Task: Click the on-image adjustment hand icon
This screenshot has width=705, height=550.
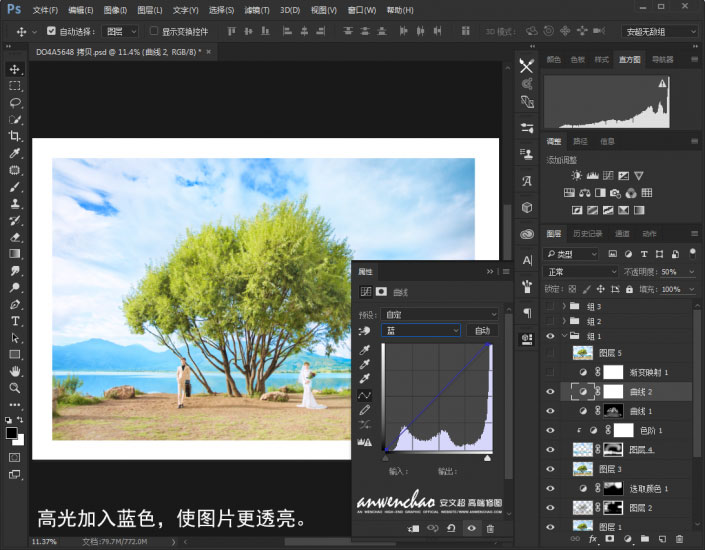Action: (x=364, y=331)
